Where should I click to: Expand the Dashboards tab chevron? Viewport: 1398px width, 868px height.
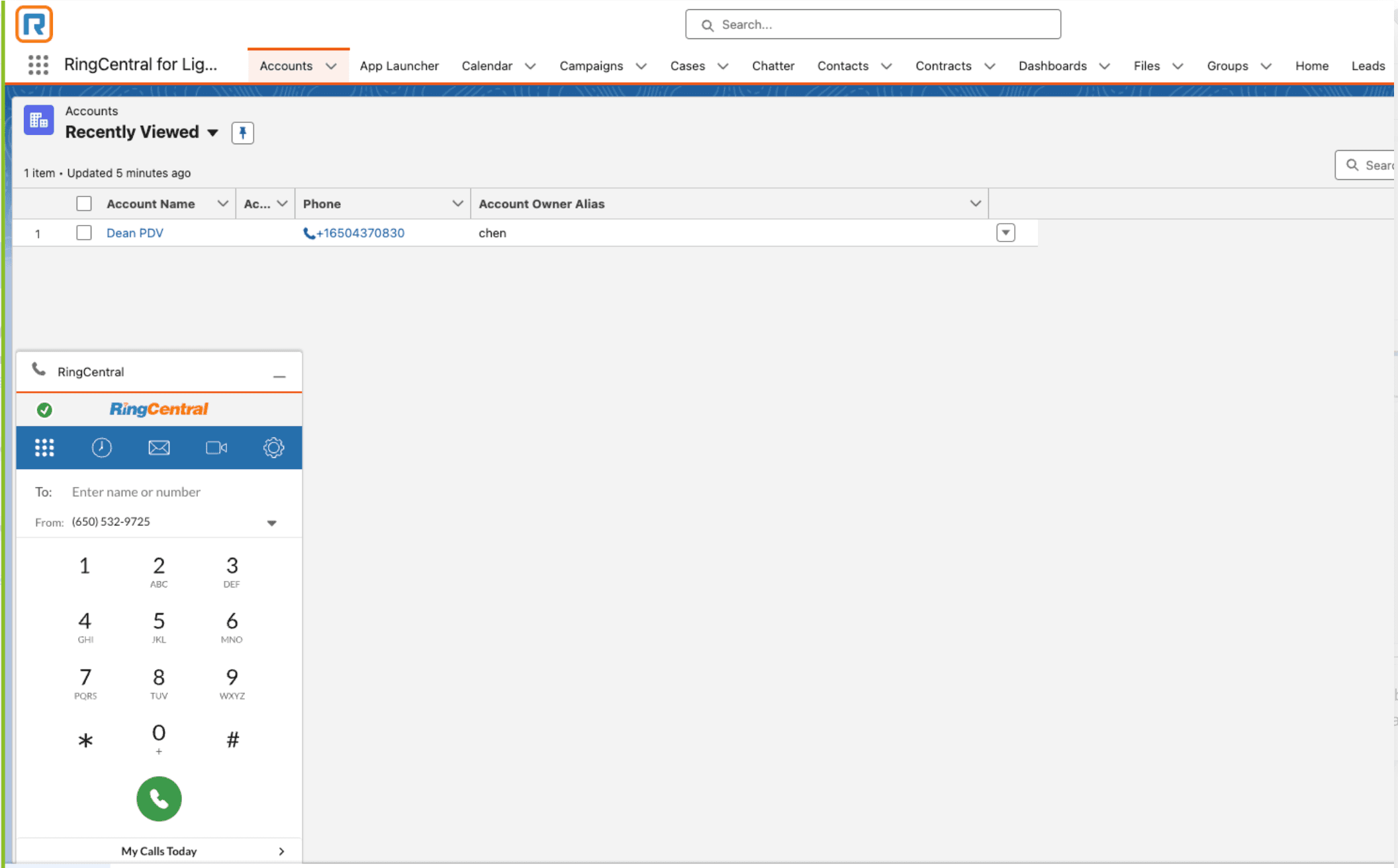click(1104, 66)
